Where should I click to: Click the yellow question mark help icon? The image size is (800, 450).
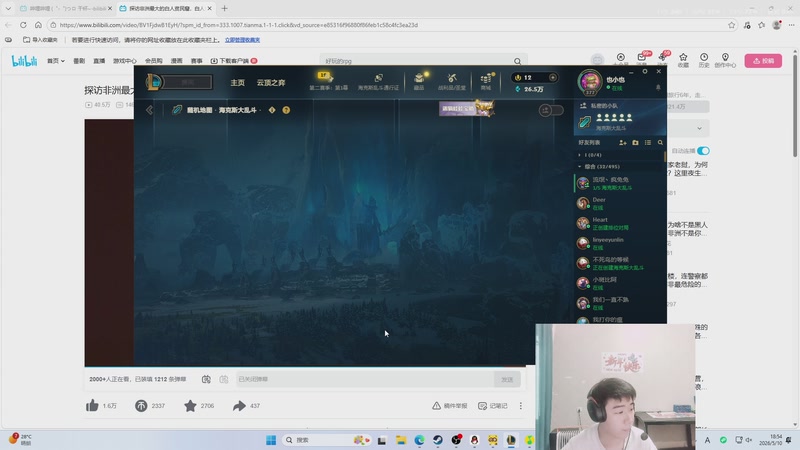click(286, 110)
